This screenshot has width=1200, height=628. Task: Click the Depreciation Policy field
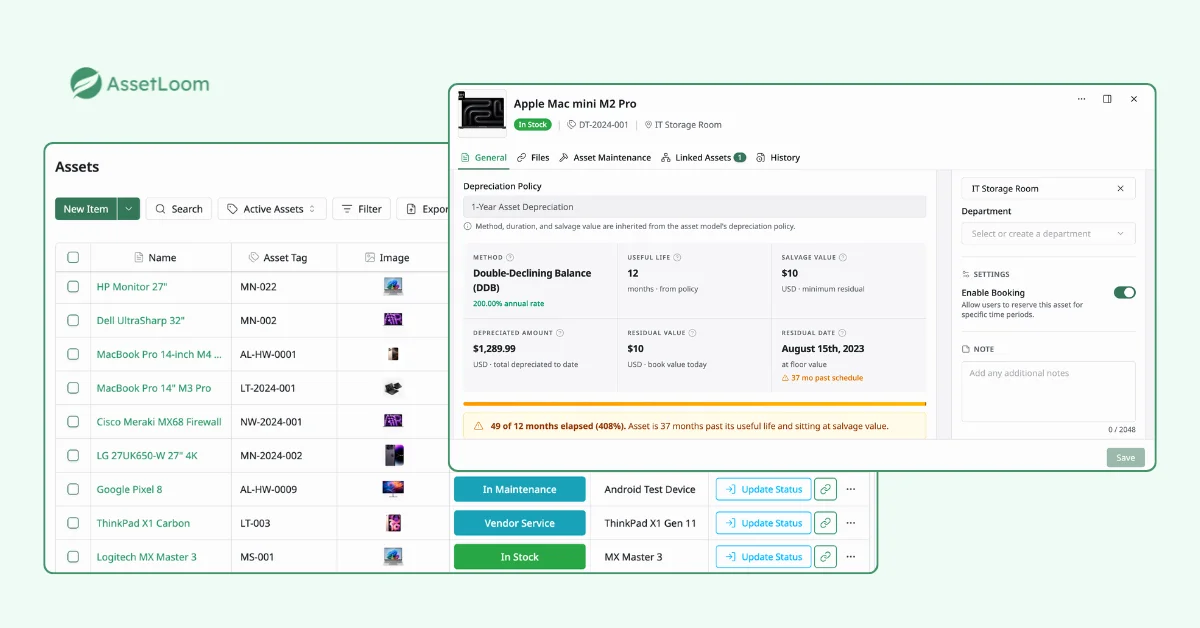point(695,207)
